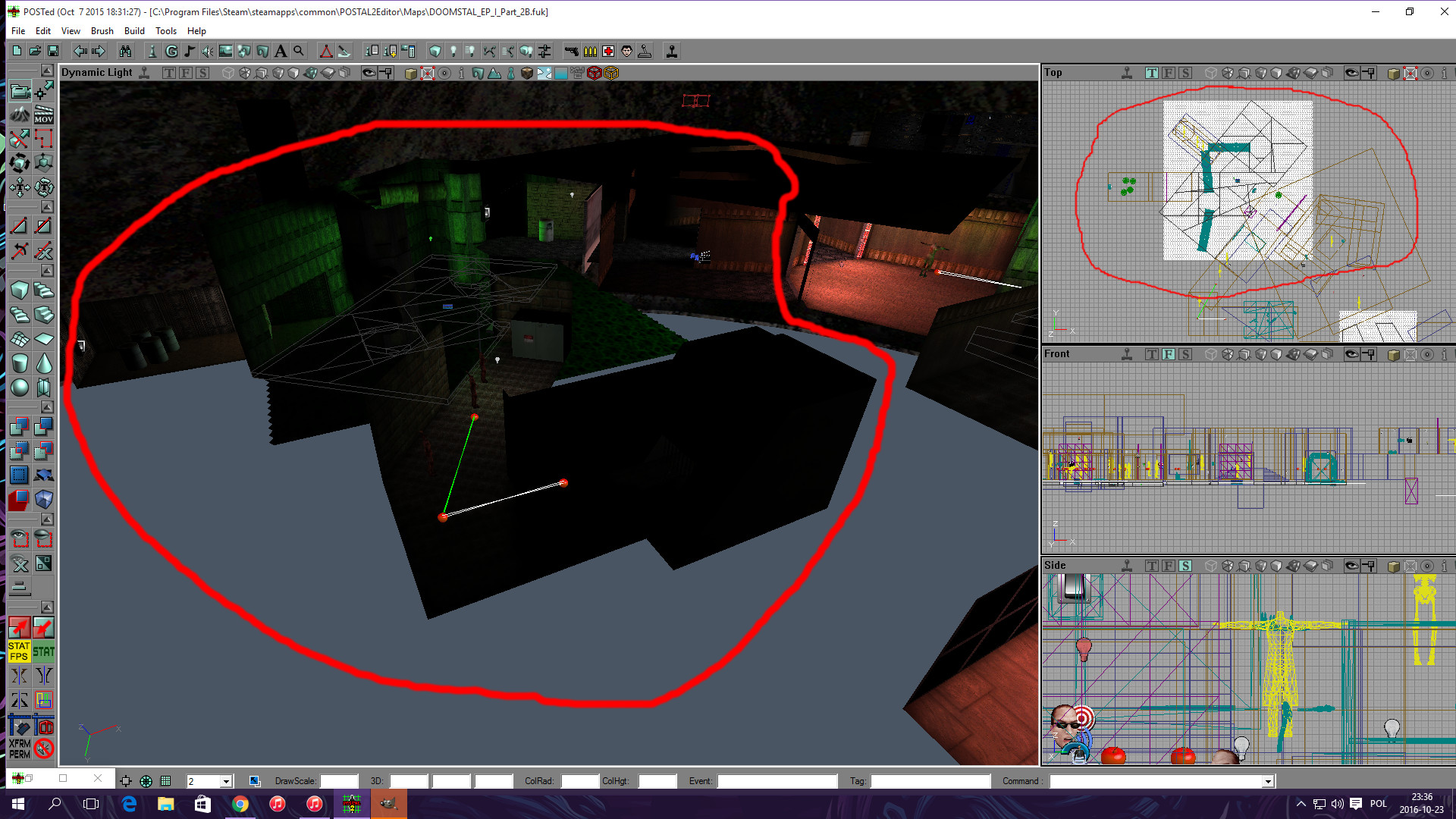
Task: Toggle XFRM PERM option
Action: 20,748
